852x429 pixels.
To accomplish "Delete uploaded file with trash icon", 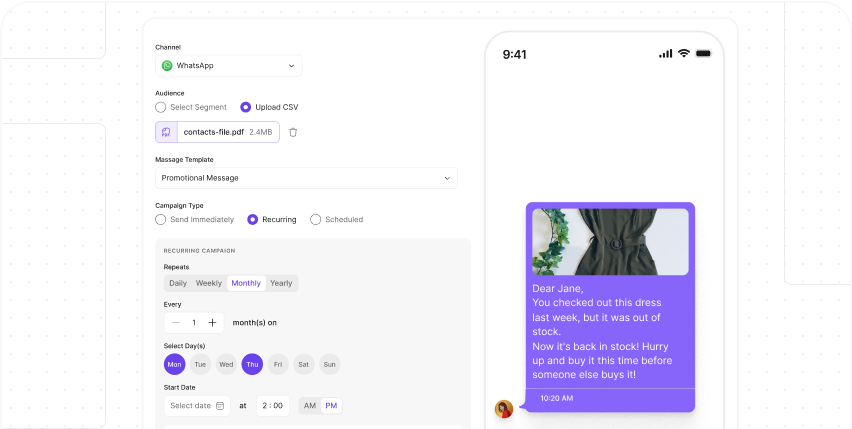I will [293, 132].
